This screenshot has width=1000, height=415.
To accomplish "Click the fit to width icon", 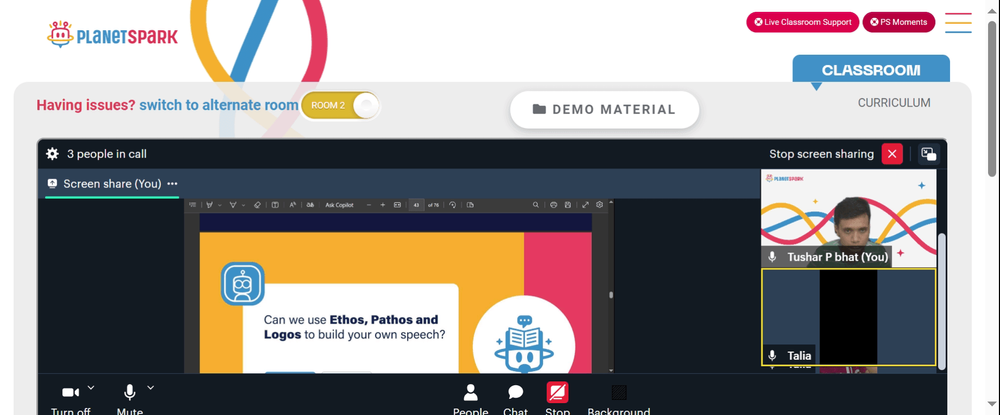I will pyautogui.click(x=397, y=205).
